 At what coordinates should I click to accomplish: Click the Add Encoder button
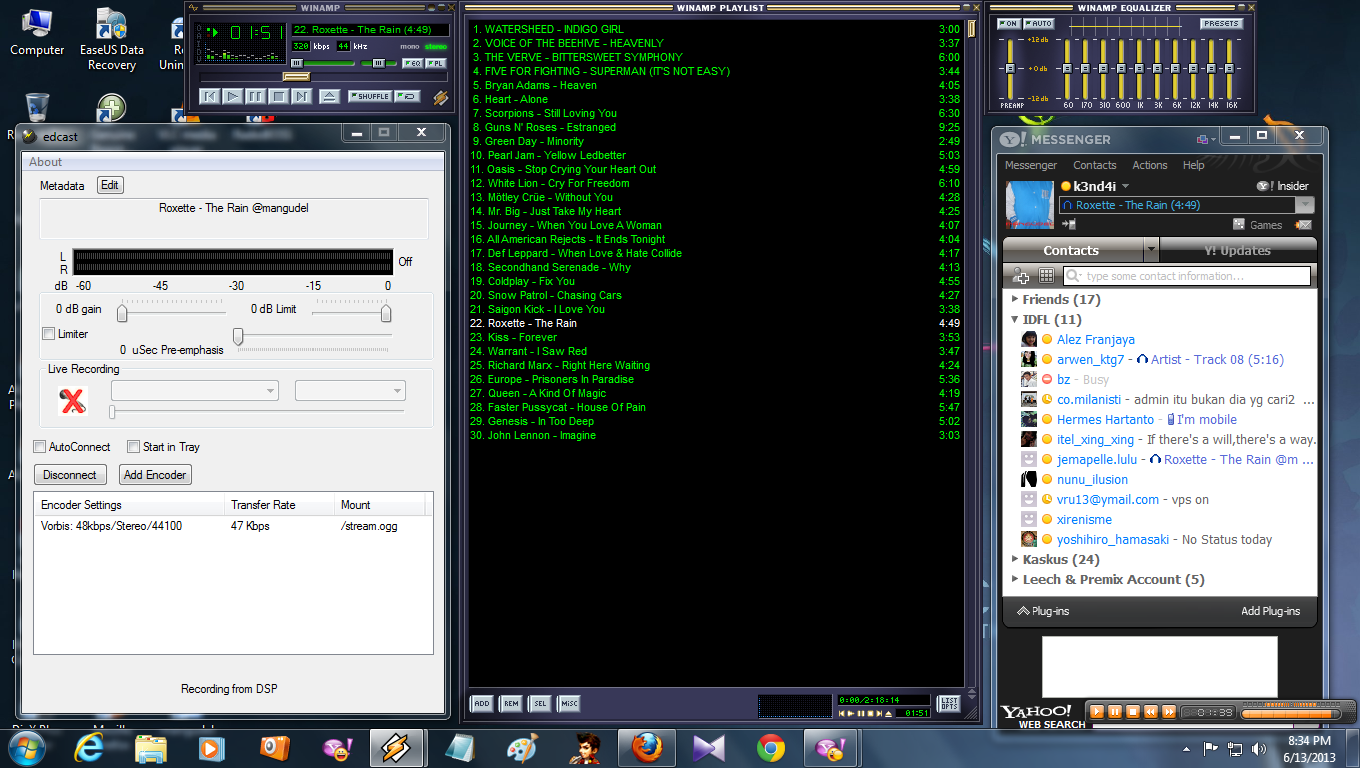[x=154, y=475]
